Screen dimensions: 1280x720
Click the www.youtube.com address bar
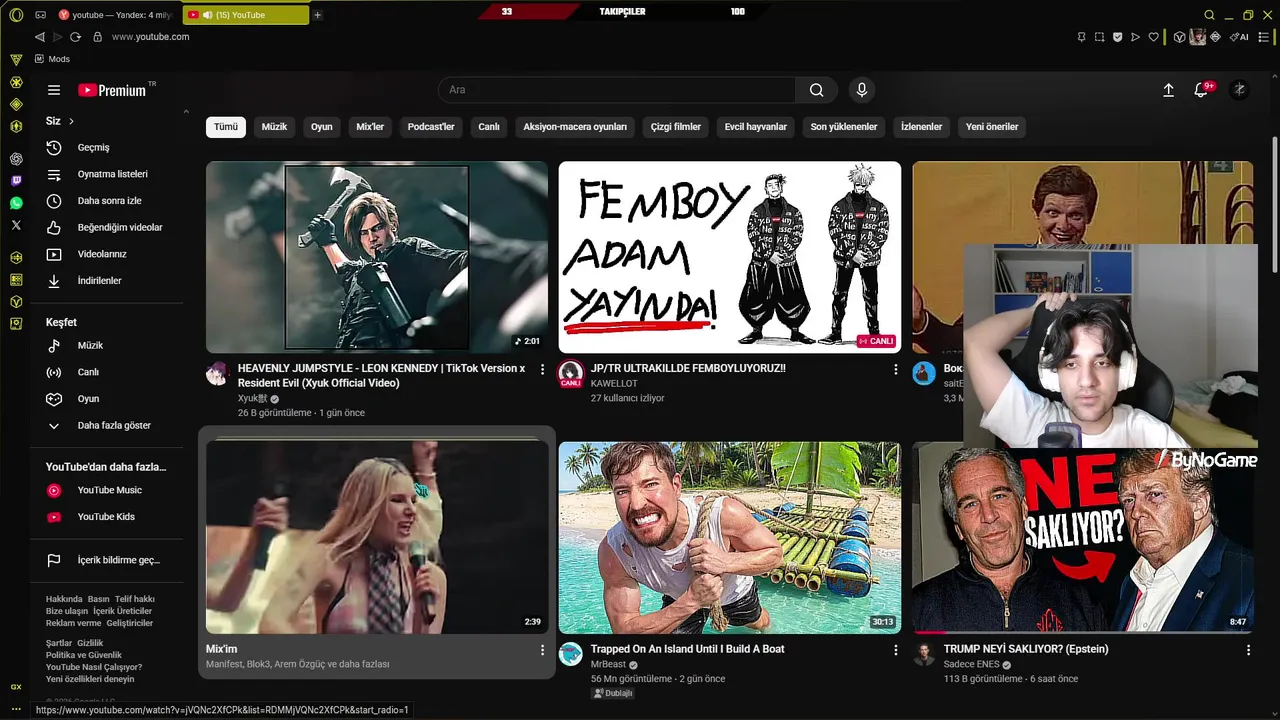click(150, 37)
